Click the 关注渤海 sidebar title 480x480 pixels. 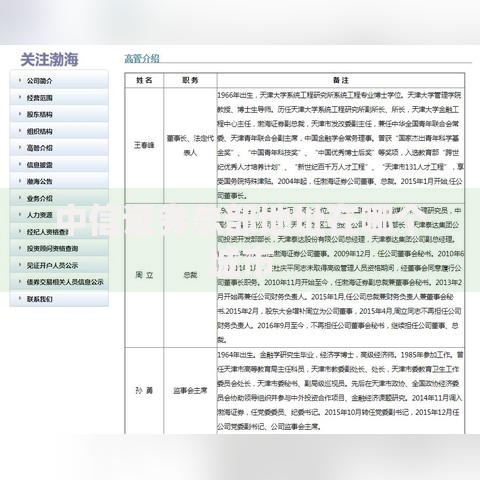(x=49, y=59)
